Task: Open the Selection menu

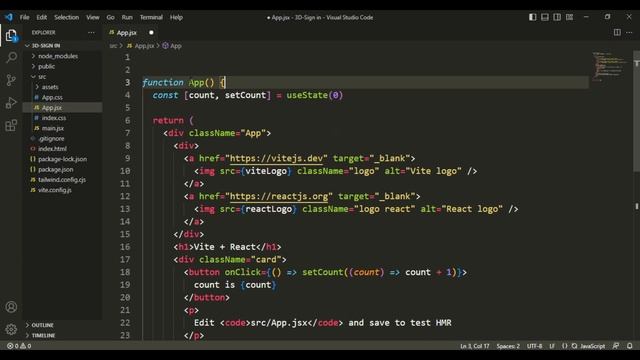Action: point(67,17)
